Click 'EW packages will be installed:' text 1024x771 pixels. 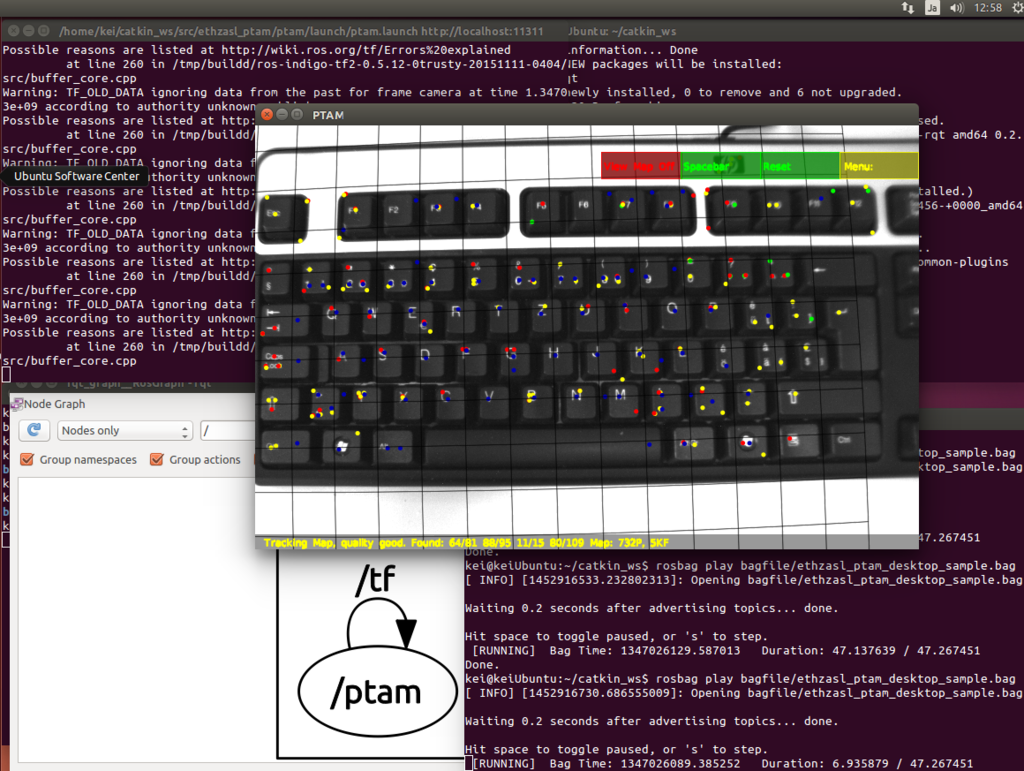tap(675, 64)
